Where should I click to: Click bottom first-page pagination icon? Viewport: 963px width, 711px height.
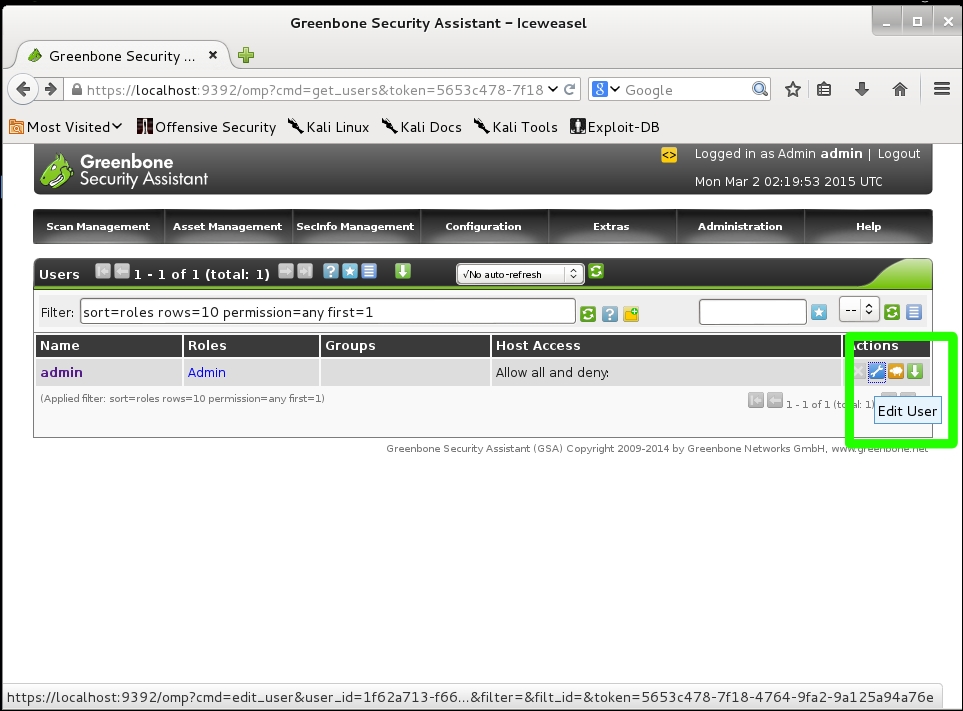pos(755,400)
